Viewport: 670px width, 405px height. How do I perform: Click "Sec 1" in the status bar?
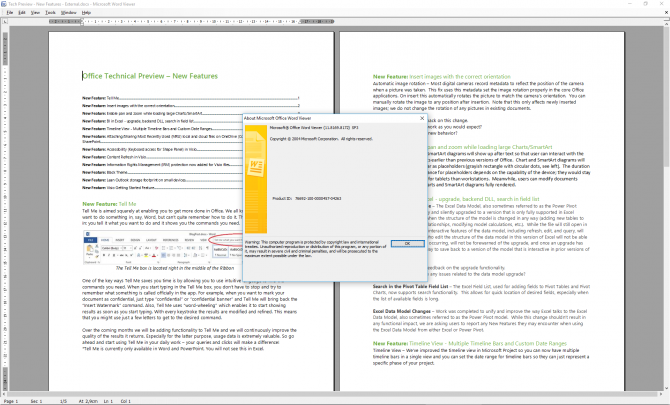[36, 401]
